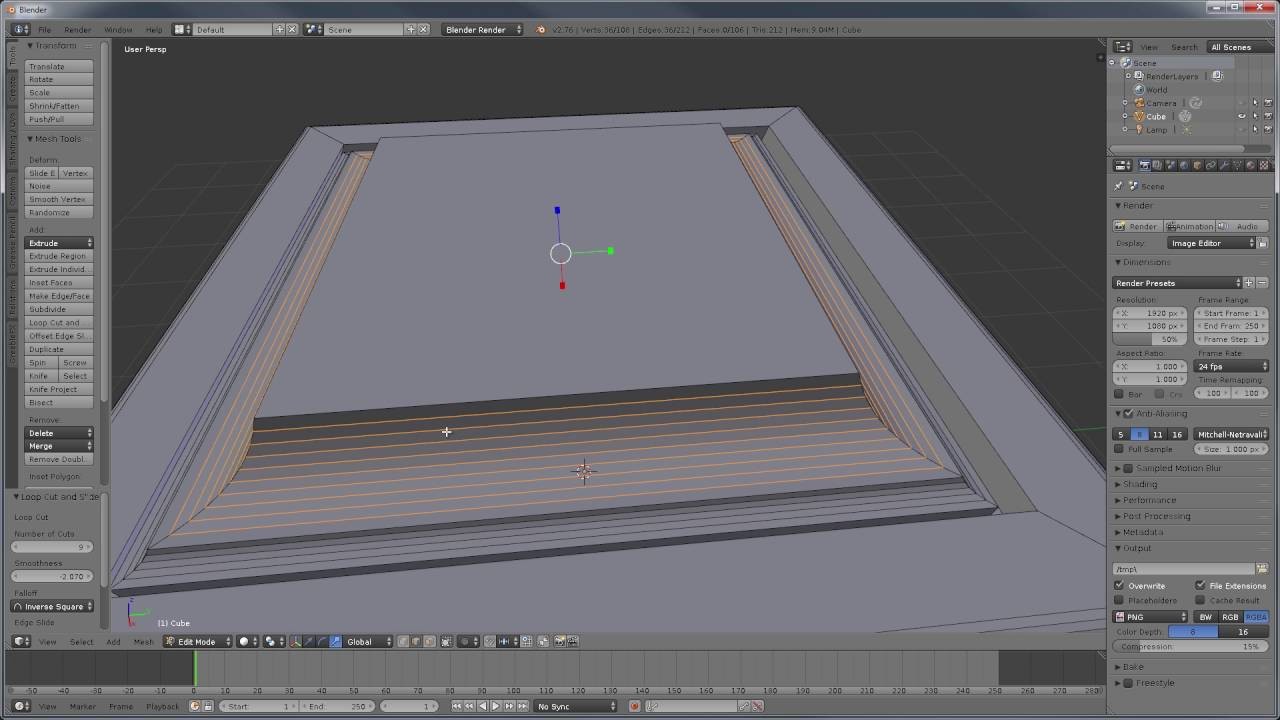This screenshot has height=720, width=1280.
Task: Expand the Performance panel
Action: (x=1149, y=500)
